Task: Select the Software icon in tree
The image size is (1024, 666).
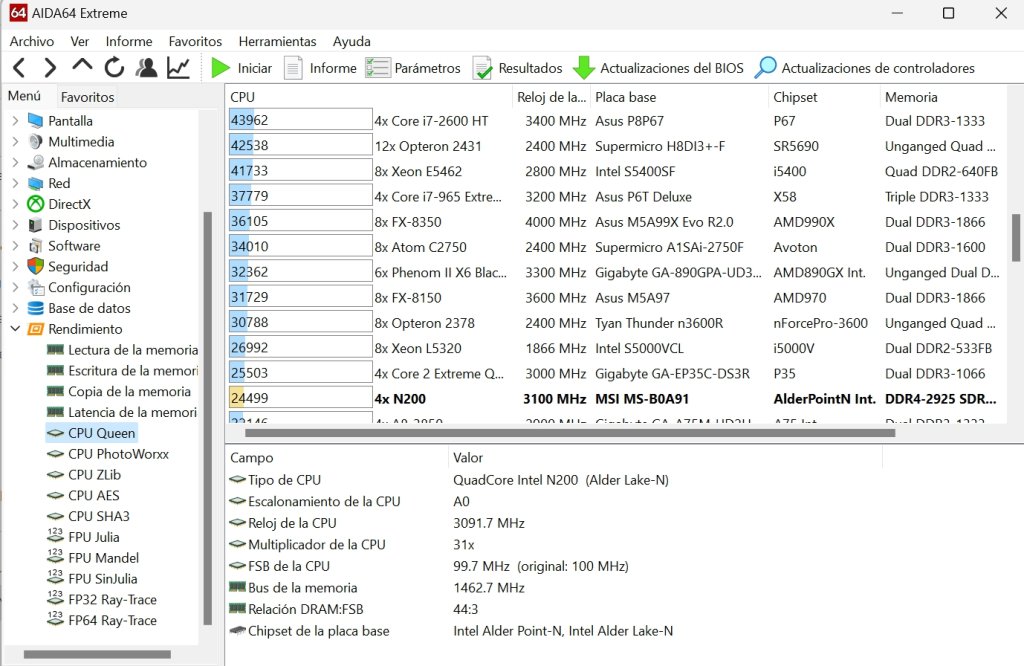Action: click(x=35, y=246)
